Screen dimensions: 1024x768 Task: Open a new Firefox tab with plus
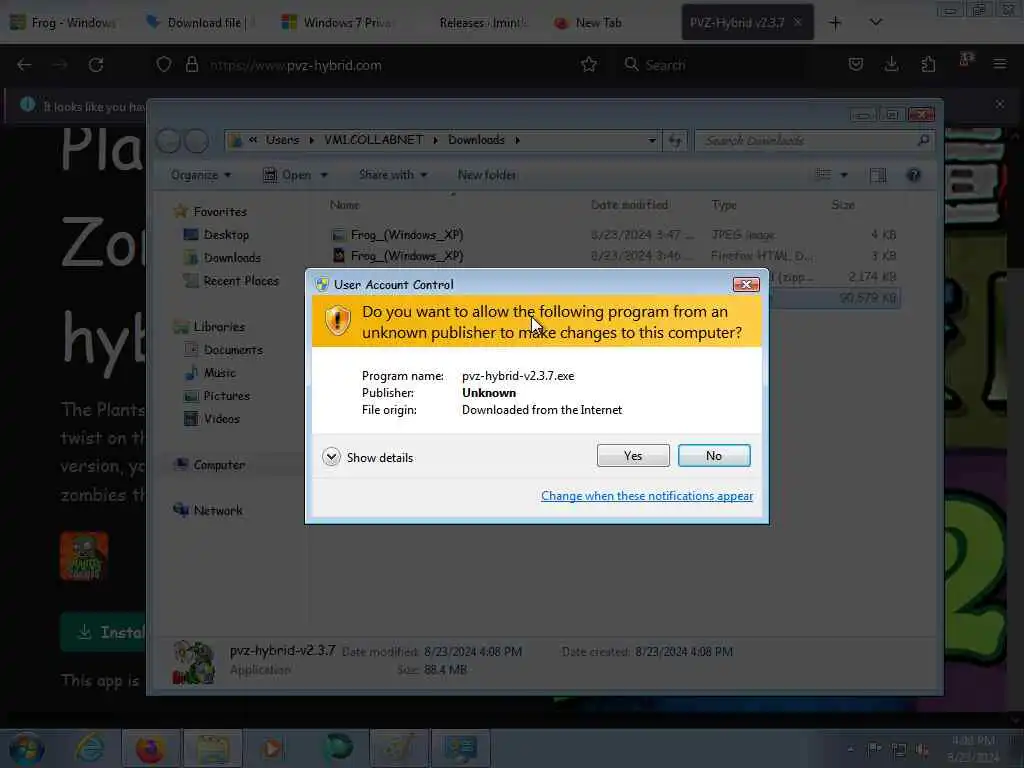(835, 23)
